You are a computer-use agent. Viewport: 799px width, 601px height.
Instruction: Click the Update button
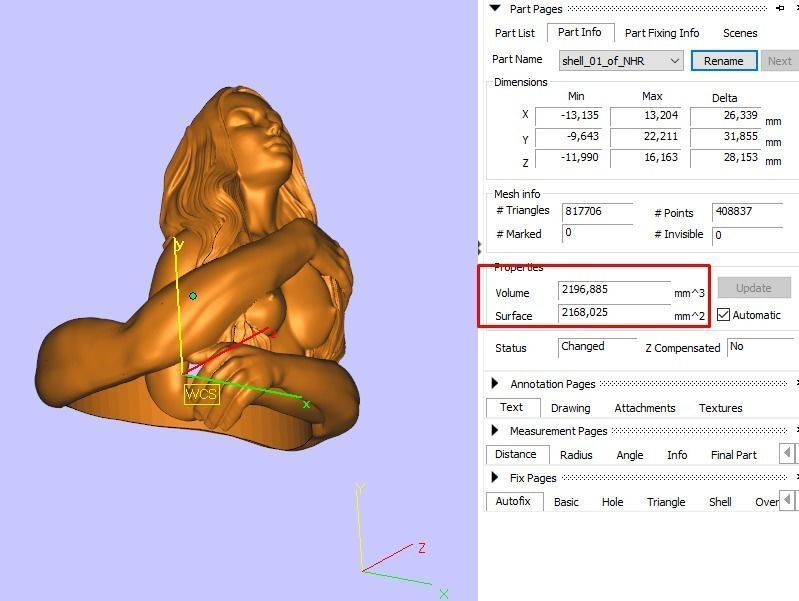coord(754,288)
